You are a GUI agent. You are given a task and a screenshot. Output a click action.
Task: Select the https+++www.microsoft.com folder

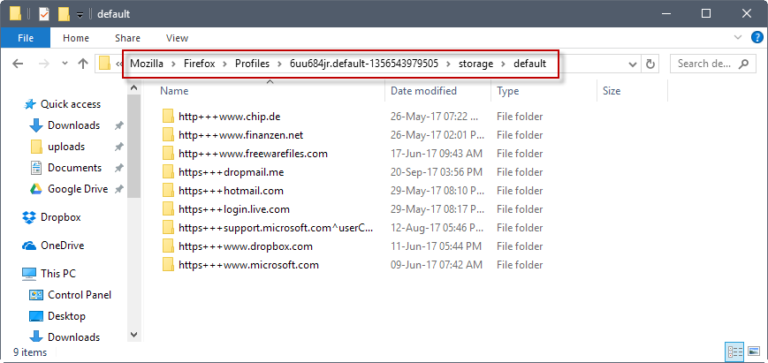(x=249, y=265)
